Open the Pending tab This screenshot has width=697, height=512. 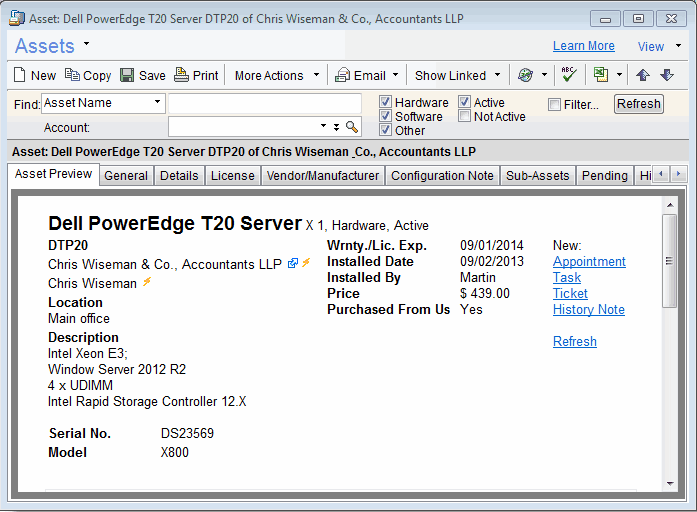[605, 176]
